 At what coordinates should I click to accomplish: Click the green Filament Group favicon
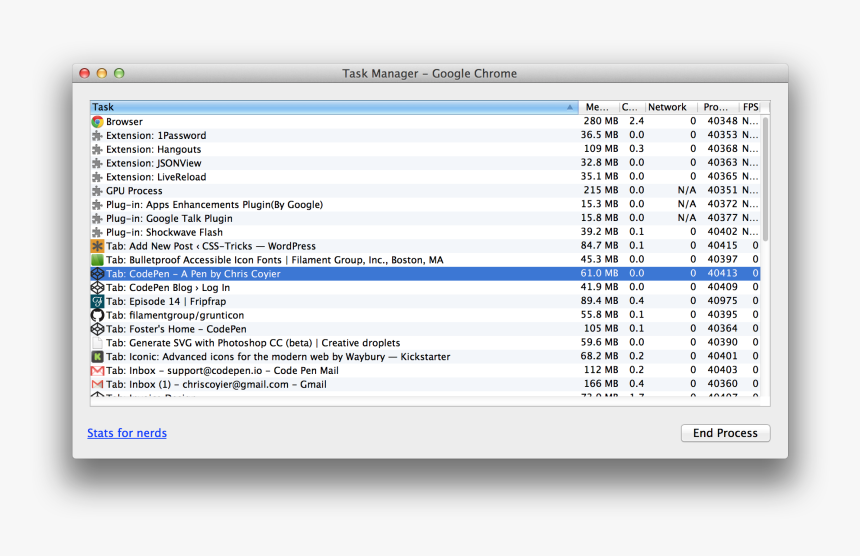pos(97,260)
